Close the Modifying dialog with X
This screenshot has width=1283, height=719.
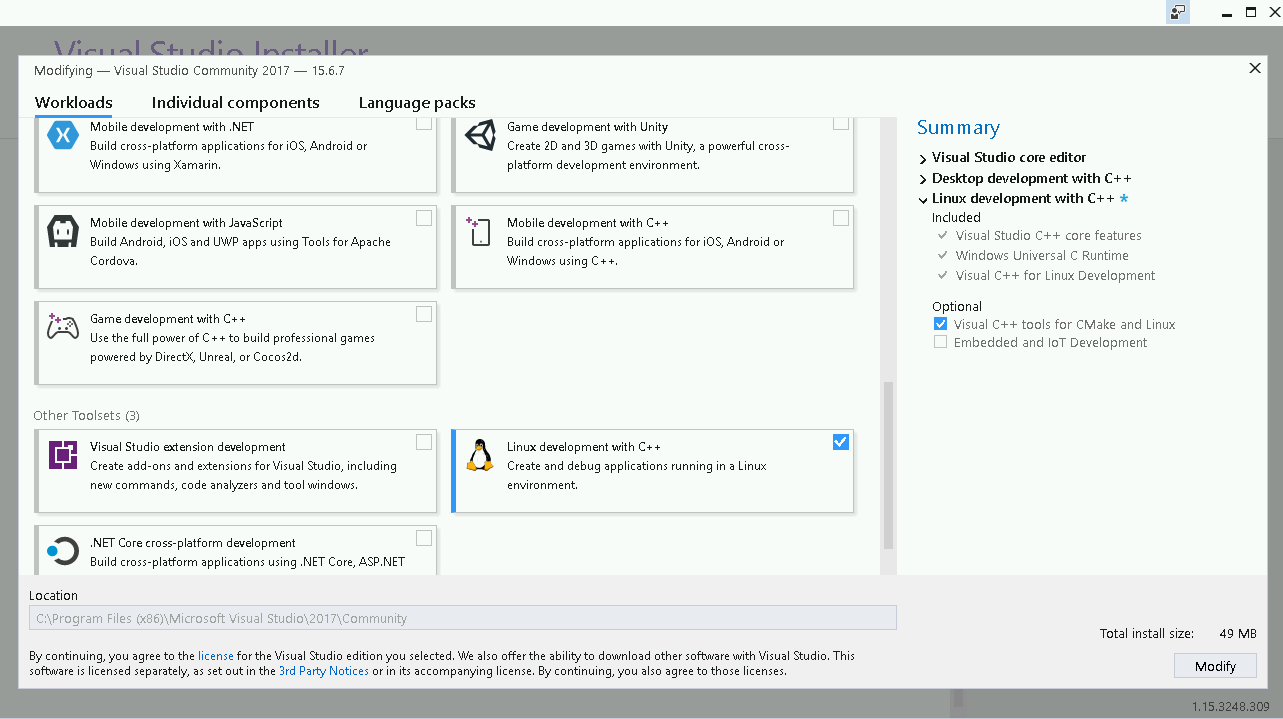(1255, 68)
